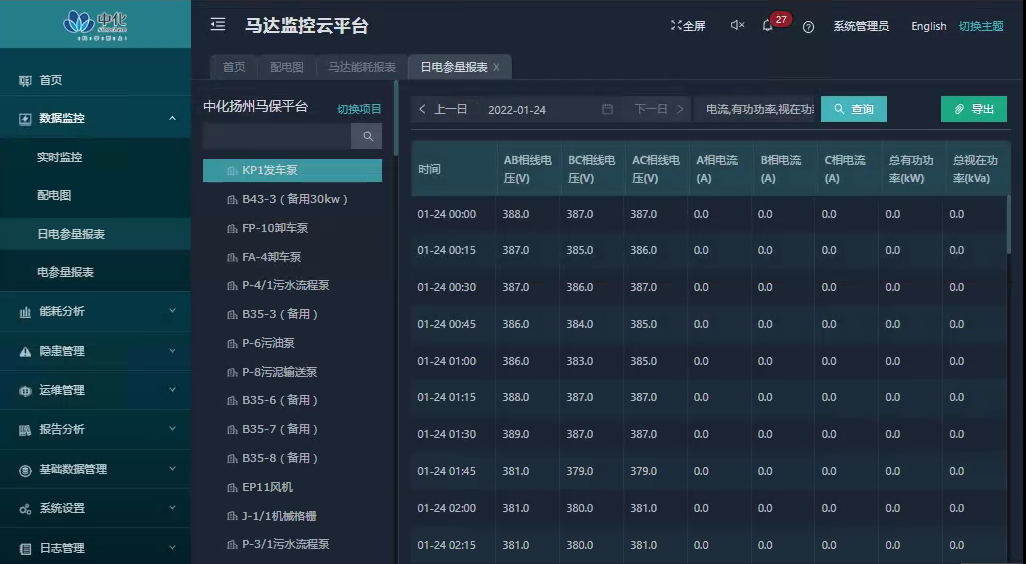The height and width of the screenshot is (564, 1026).
Task: Click the 导出 export button
Action: coord(973,109)
